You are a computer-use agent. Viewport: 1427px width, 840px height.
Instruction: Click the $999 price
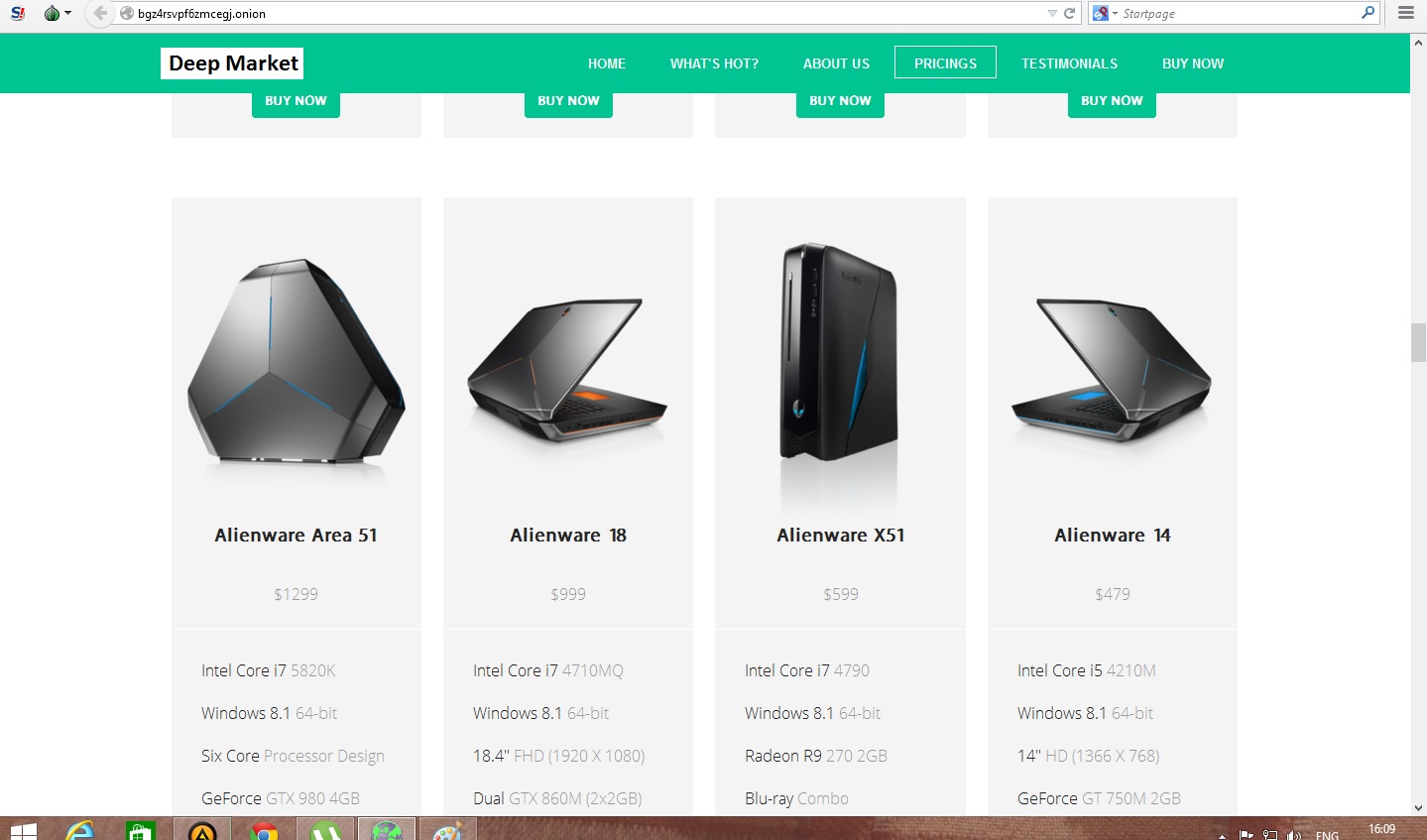tap(568, 594)
